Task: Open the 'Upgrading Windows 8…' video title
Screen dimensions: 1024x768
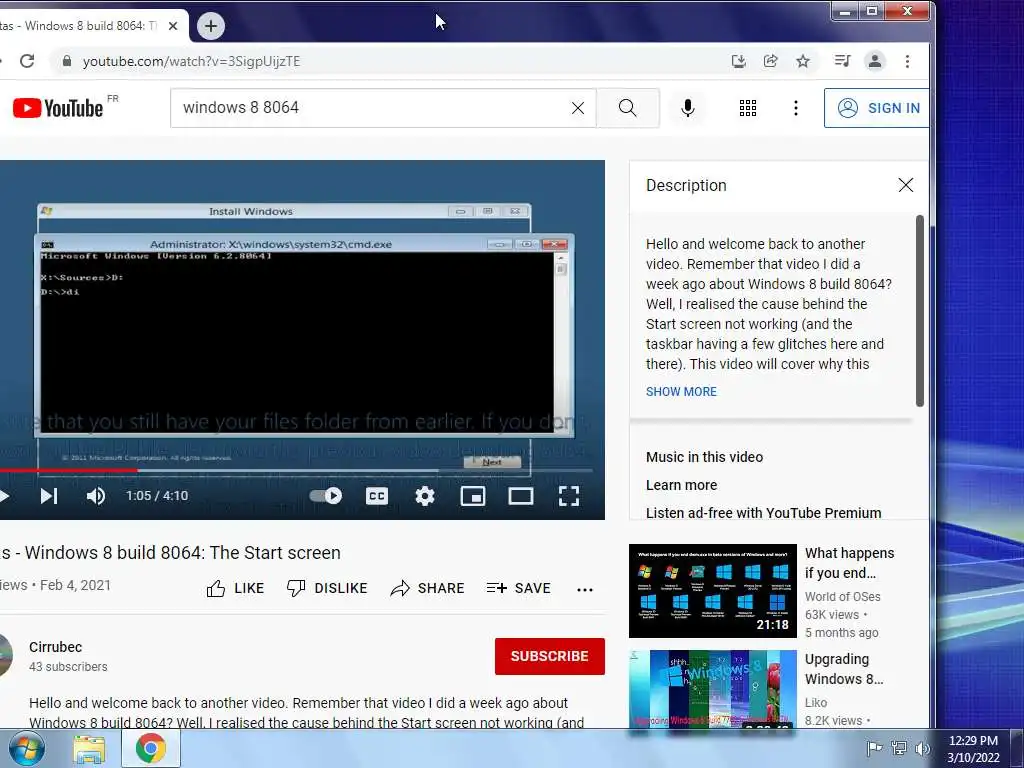Action: click(x=844, y=669)
